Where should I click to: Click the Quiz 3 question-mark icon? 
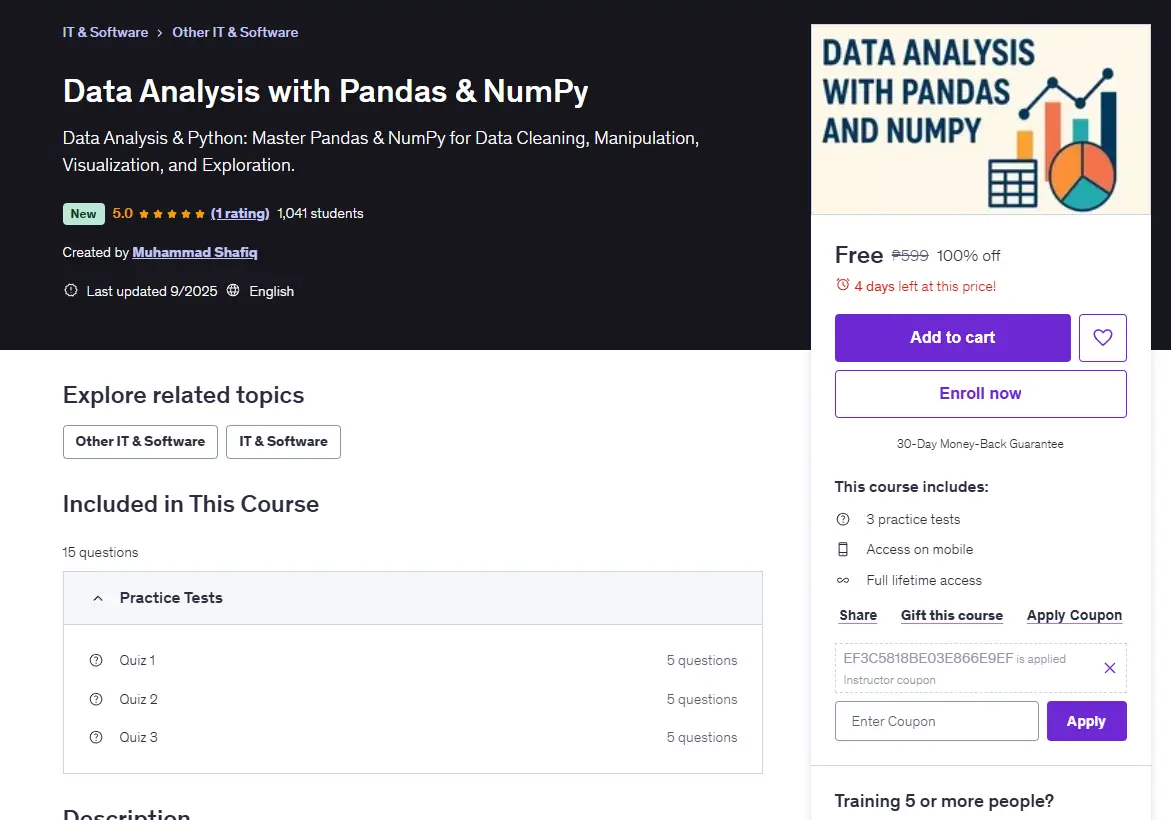(x=96, y=737)
